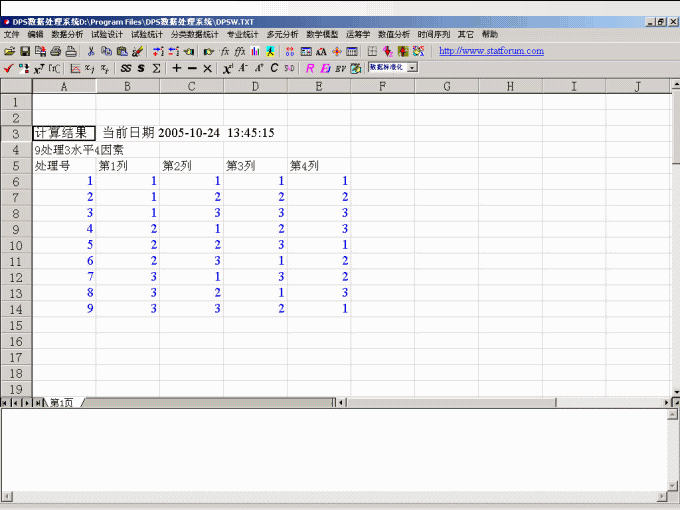
Task: Open the 试验设计 menu
Action: (106, 34)
